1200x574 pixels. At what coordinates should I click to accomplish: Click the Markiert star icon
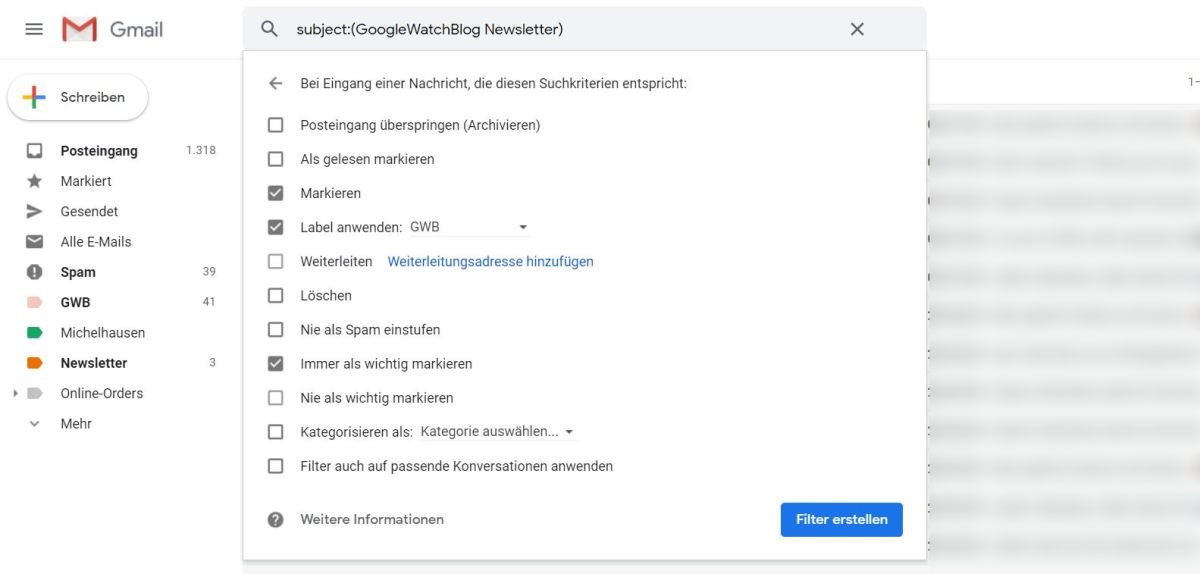tap(35, 181)
